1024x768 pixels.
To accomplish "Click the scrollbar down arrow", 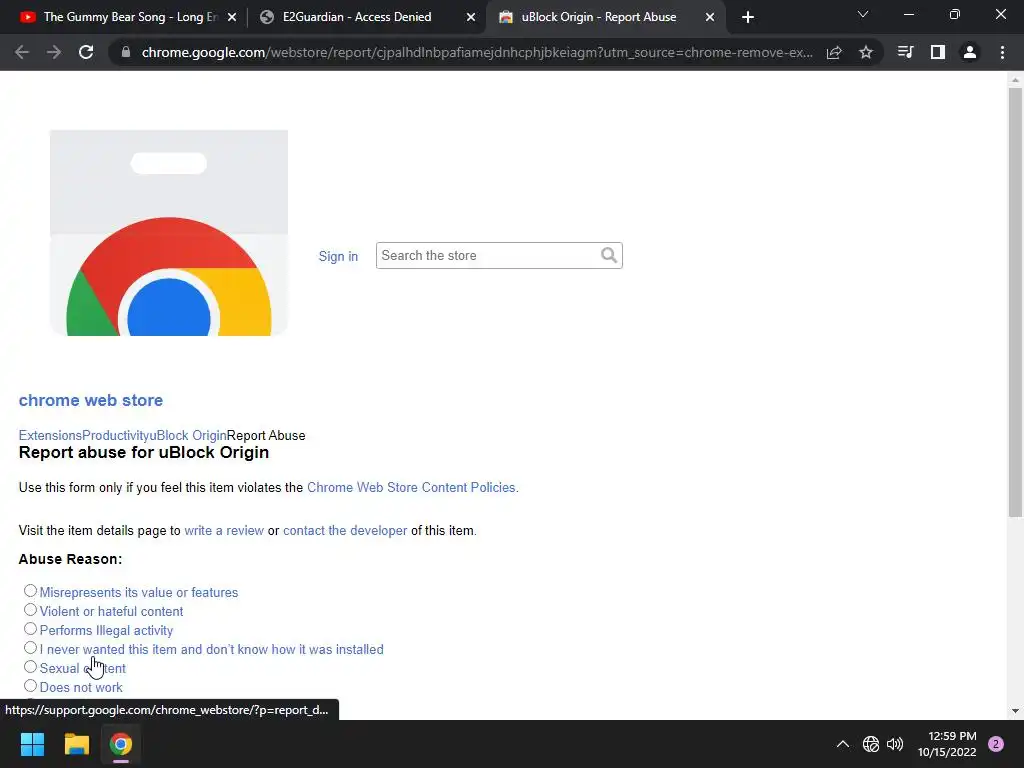I will [x=1015, y=711].
